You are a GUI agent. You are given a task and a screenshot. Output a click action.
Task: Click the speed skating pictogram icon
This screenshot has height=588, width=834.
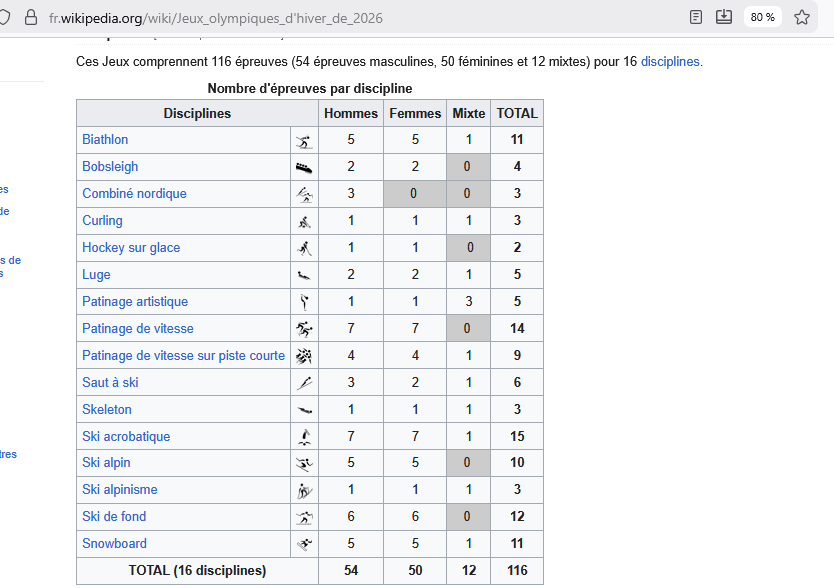(x=304, y=329)
